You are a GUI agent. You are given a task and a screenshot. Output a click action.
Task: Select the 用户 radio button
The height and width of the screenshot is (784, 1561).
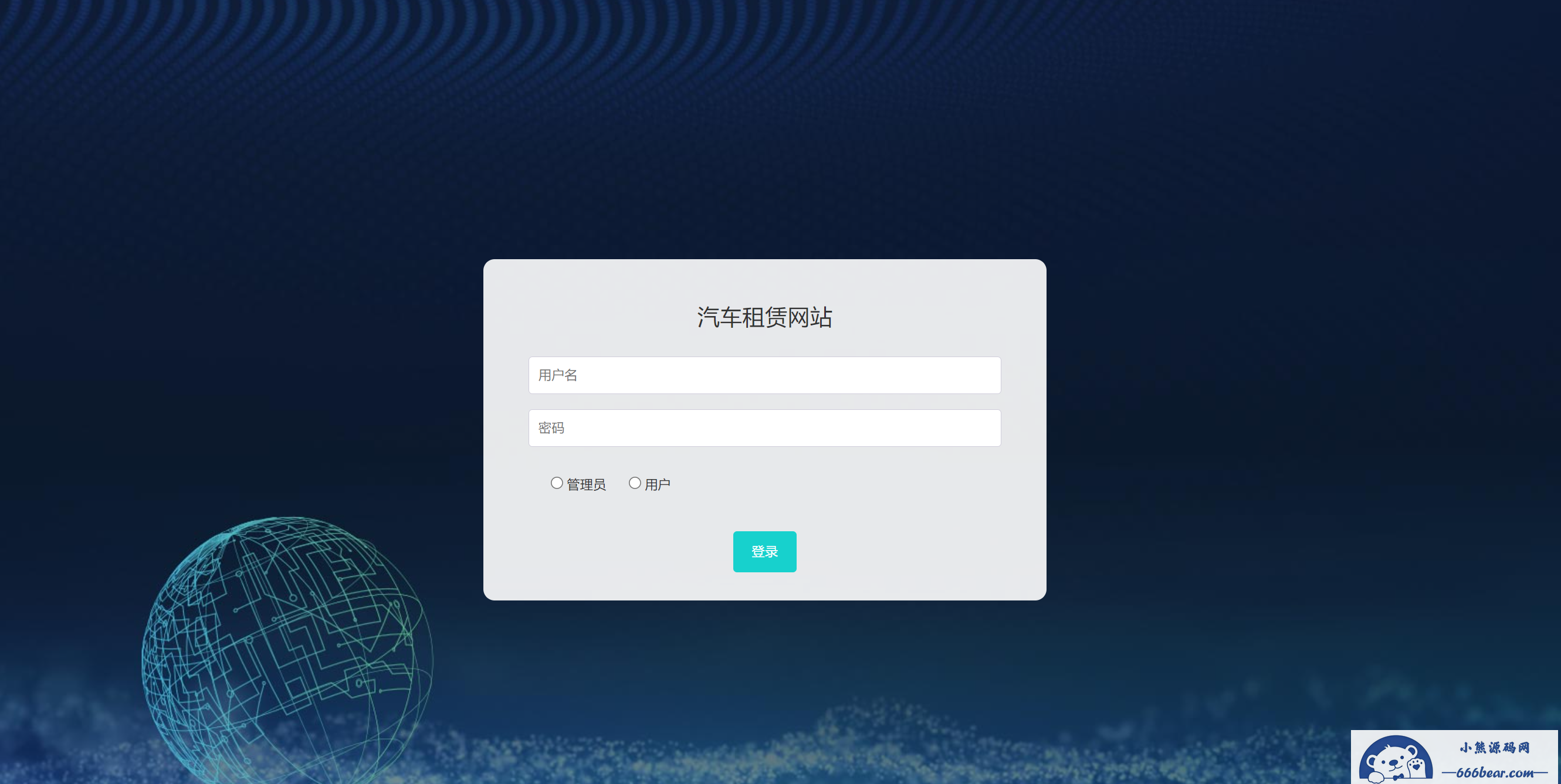[x=635, y=483]
